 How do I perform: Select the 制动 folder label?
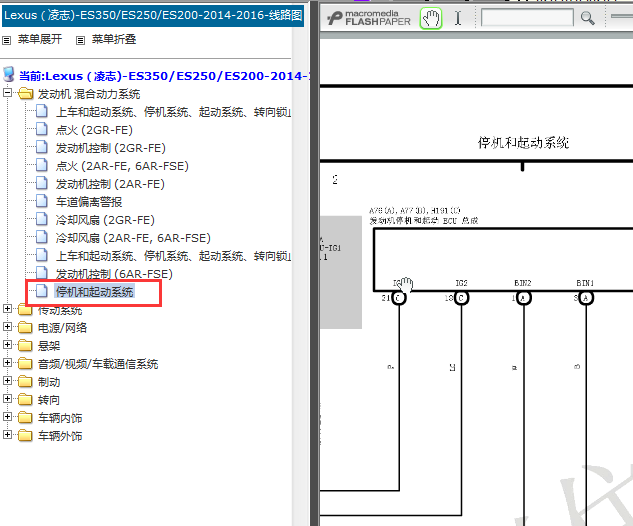tap(49, 382)
